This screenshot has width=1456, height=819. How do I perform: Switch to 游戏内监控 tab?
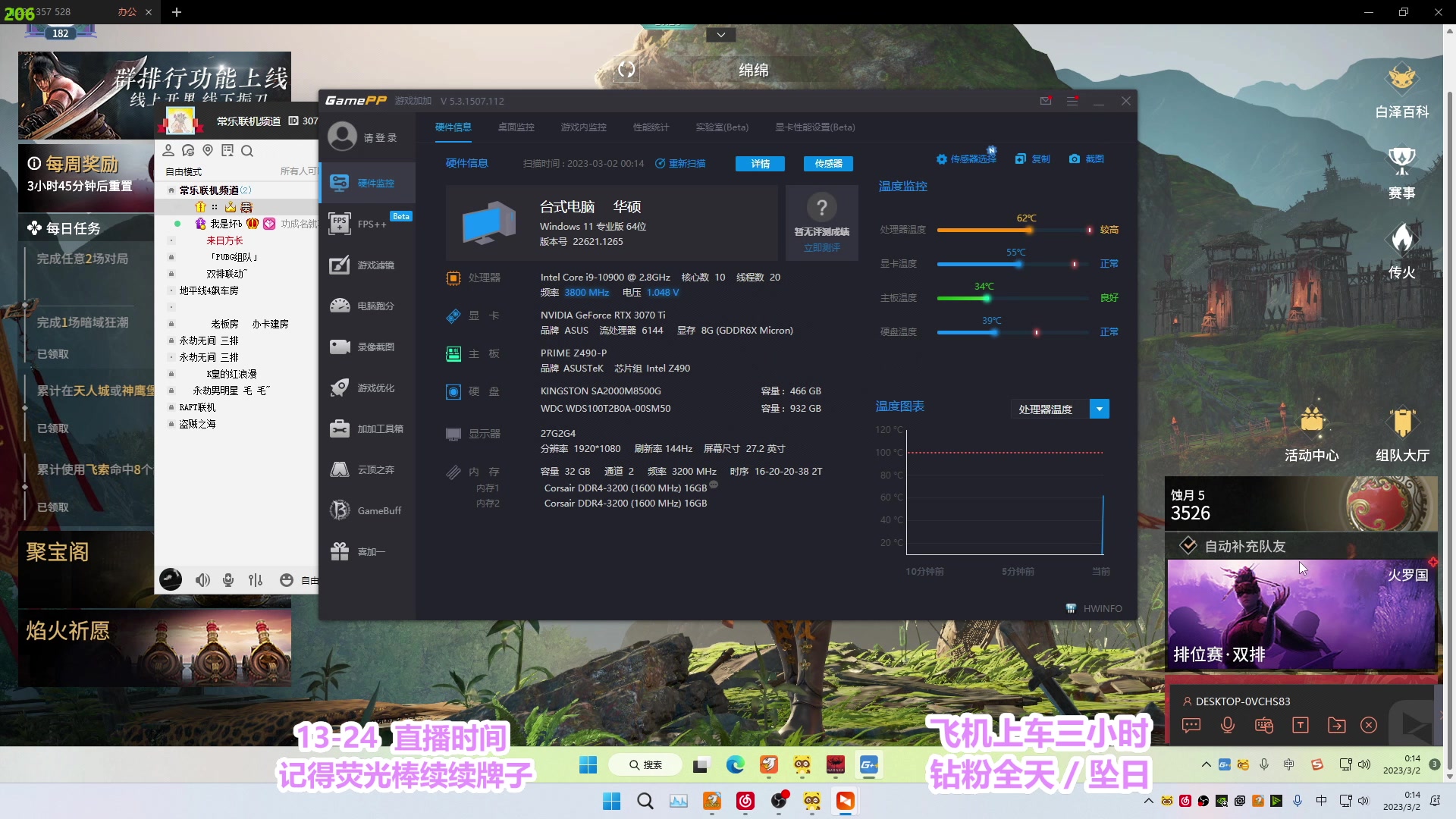(584, 127)
